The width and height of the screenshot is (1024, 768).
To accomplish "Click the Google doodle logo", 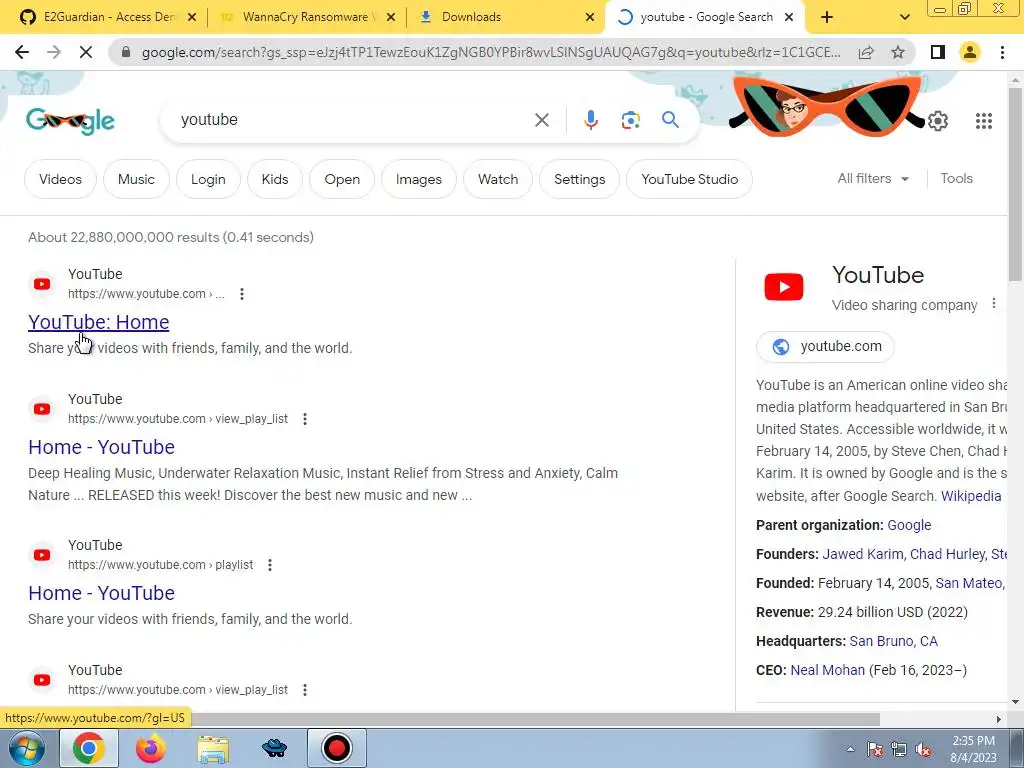I will (71, 121).
